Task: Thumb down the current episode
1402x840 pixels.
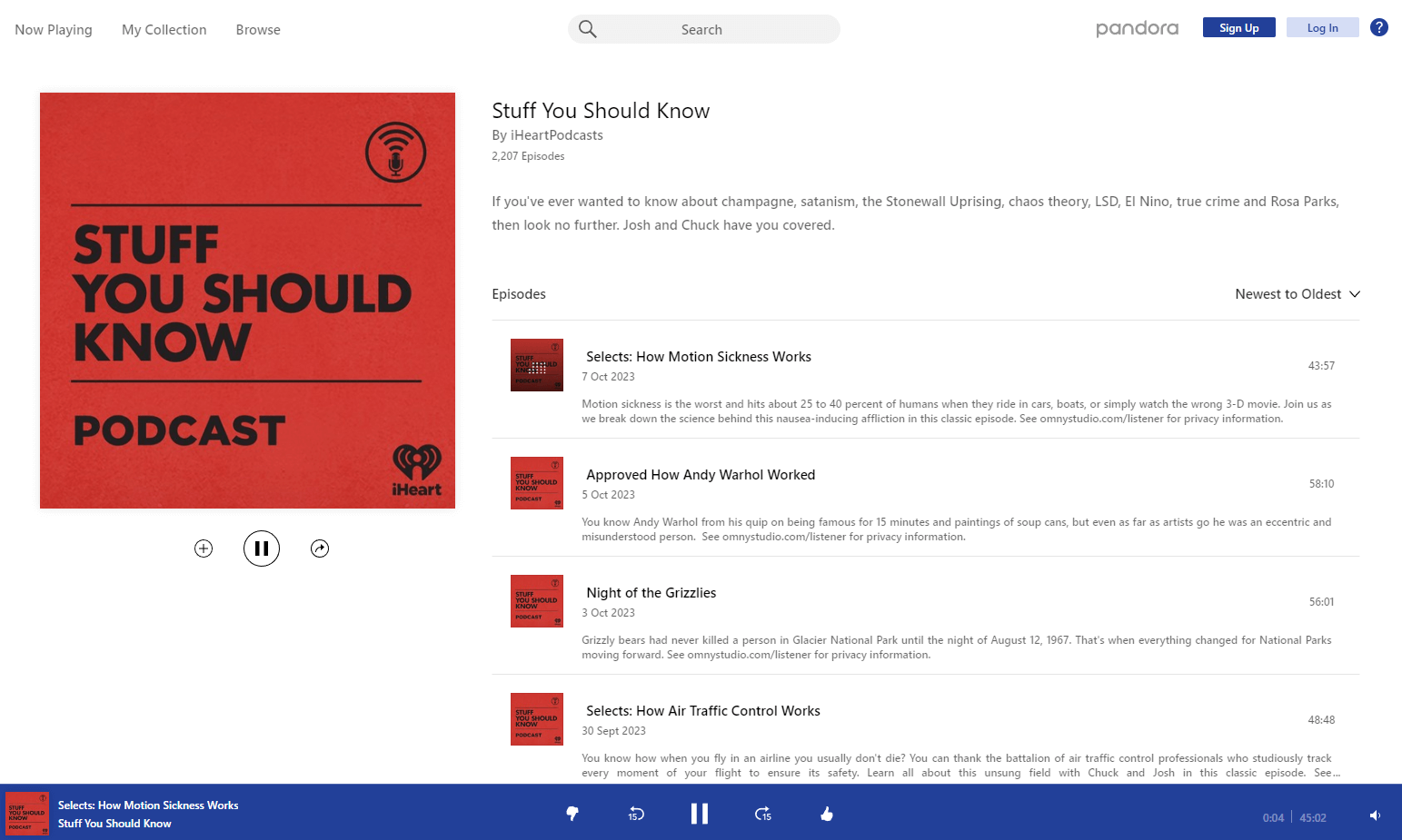Action: (572, 814)
